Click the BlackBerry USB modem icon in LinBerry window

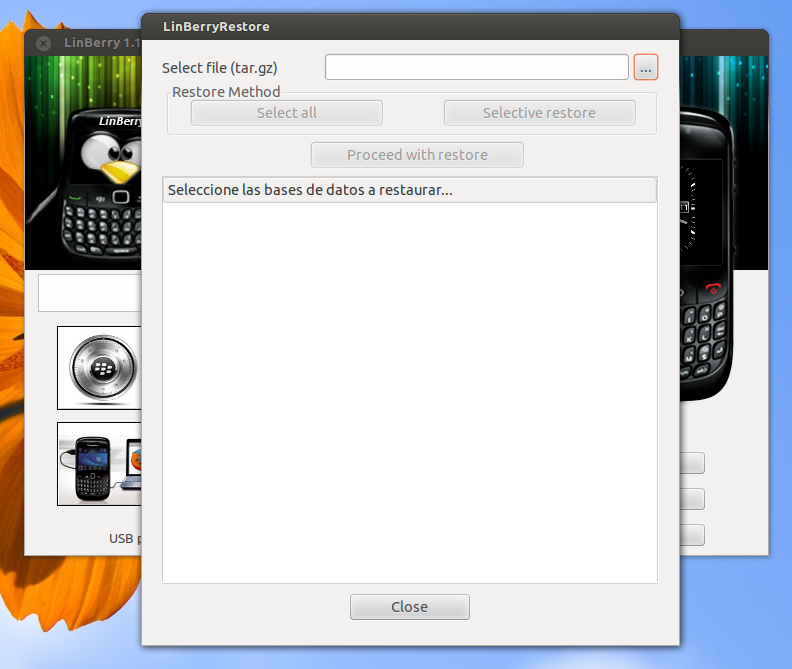click(100, 464)
